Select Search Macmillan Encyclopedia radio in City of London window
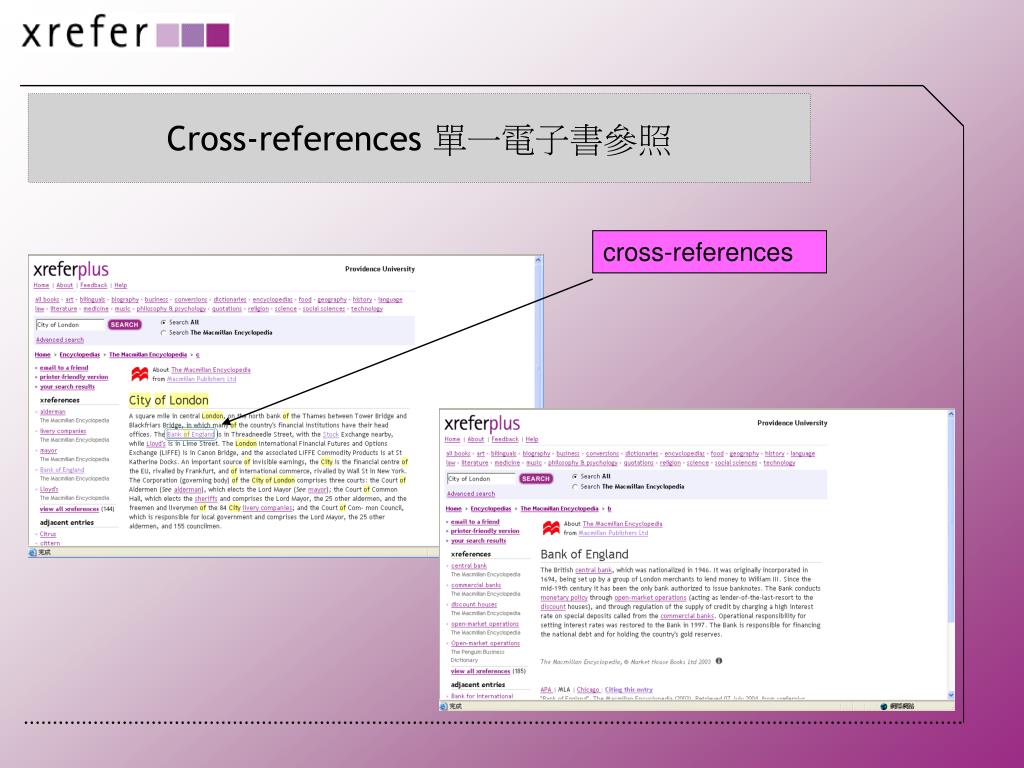 point(163,333)
